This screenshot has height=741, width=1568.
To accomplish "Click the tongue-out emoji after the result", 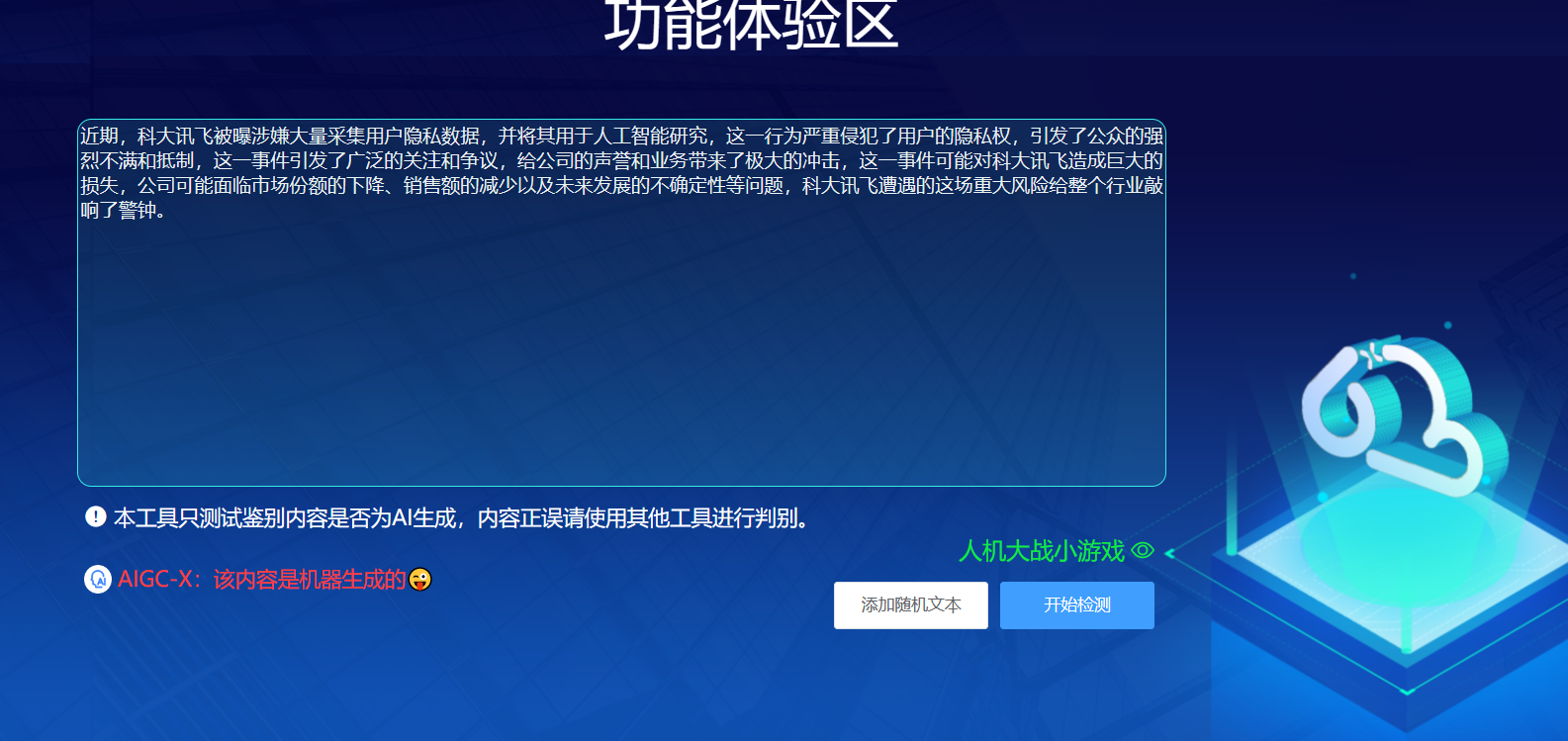I will (x=420, y=580).
